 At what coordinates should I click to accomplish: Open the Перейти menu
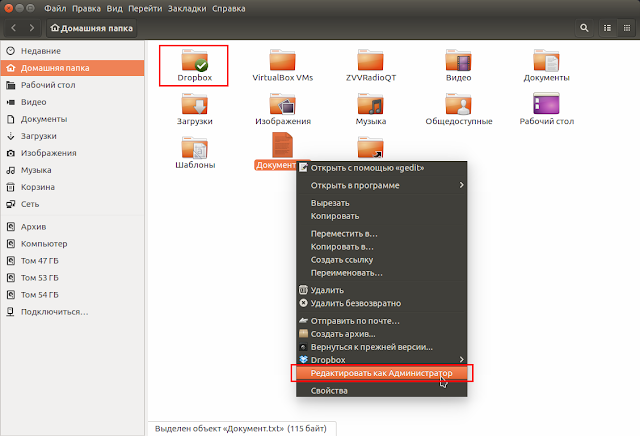[145, 8]
